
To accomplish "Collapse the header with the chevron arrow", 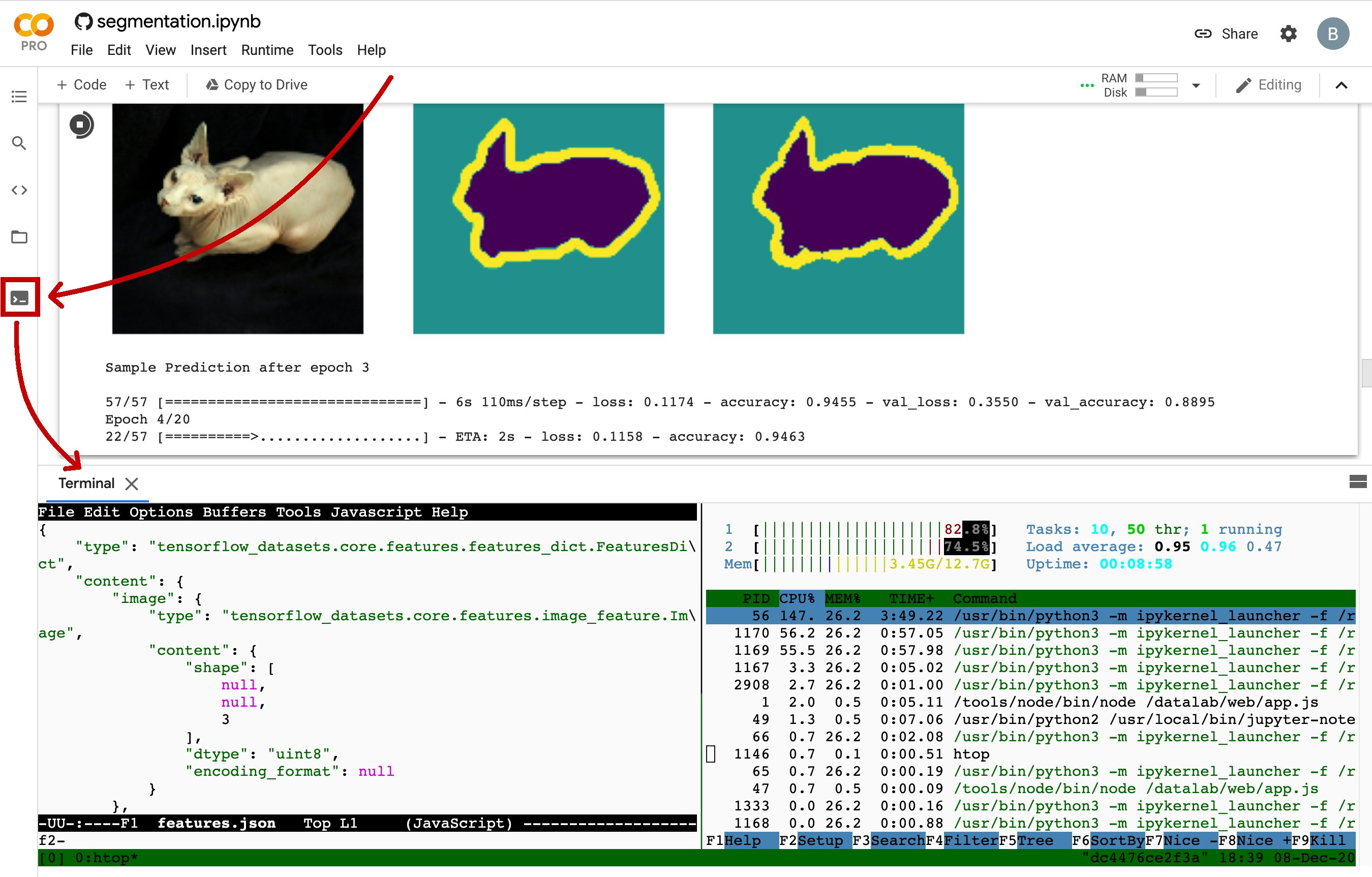I will tap(1341, 85).
